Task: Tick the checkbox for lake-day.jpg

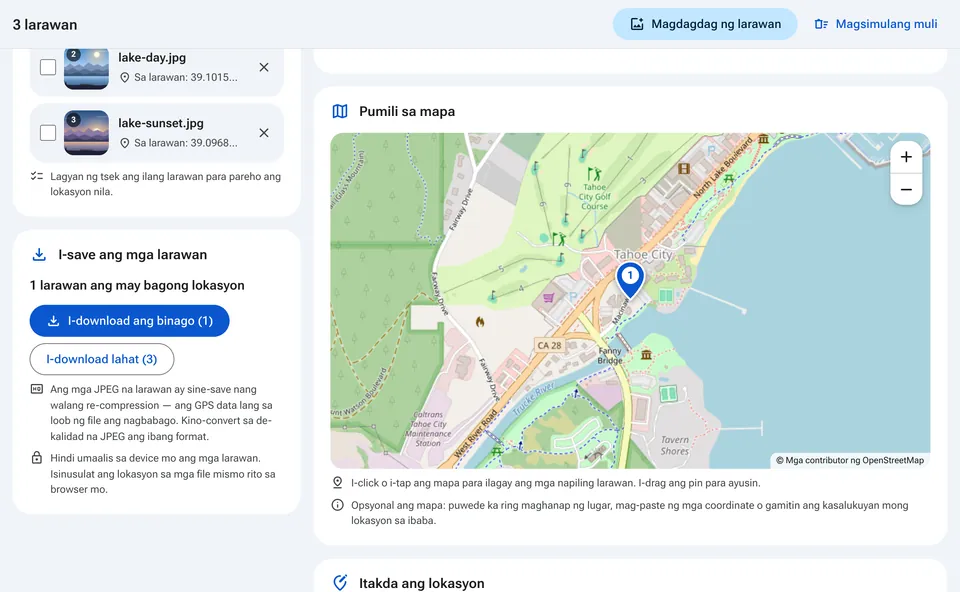Action: click(48, 67)
